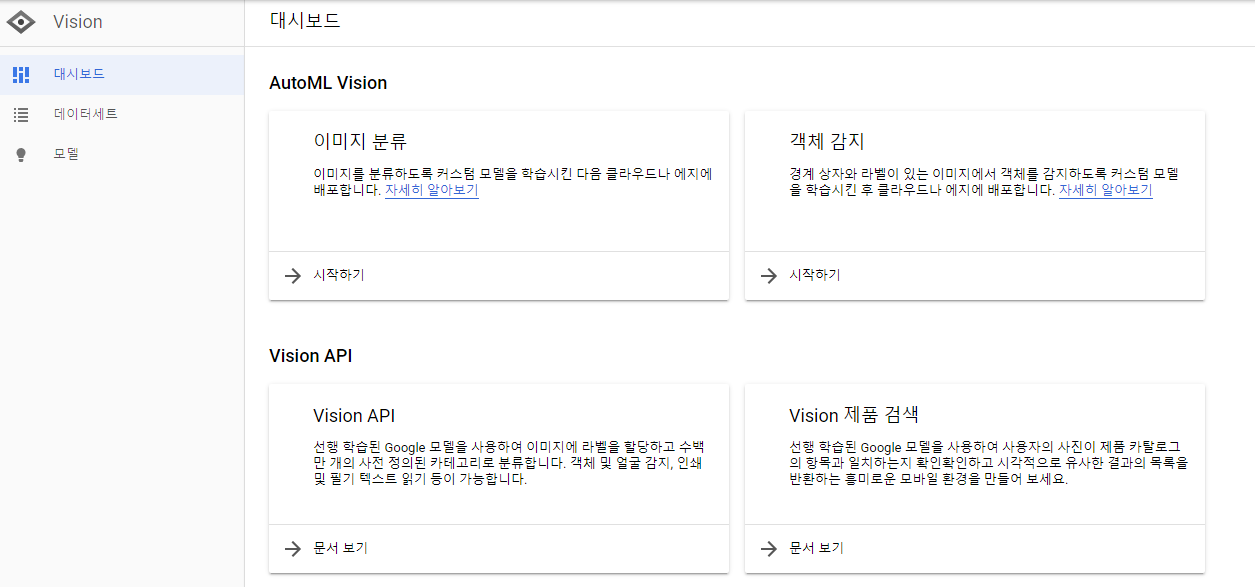Start 이미지 분류 with 시작하기
Image resolution: width=1255 pixels, height=587 pixels.
click(339, 275)
